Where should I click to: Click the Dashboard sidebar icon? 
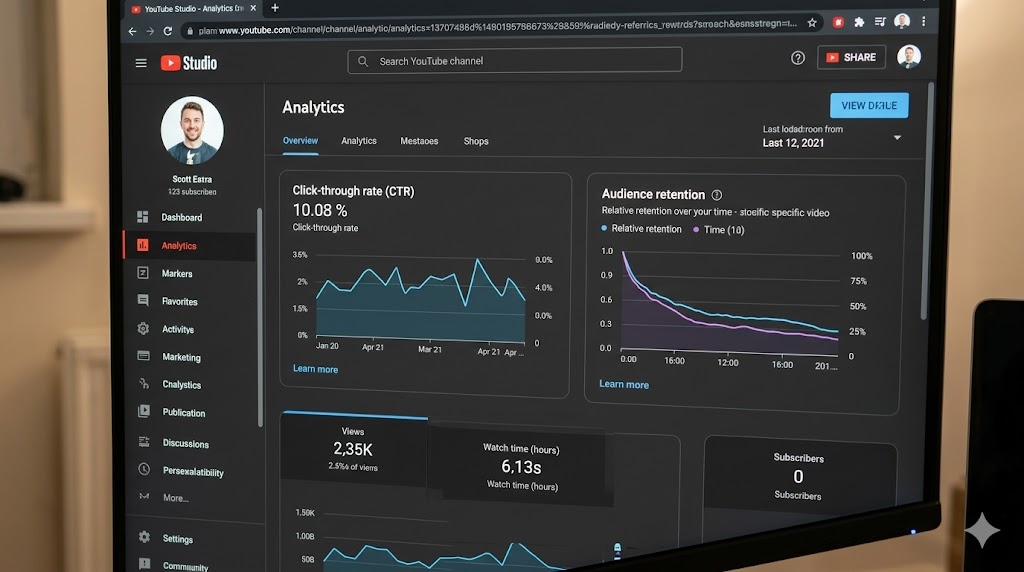[142, 217]
